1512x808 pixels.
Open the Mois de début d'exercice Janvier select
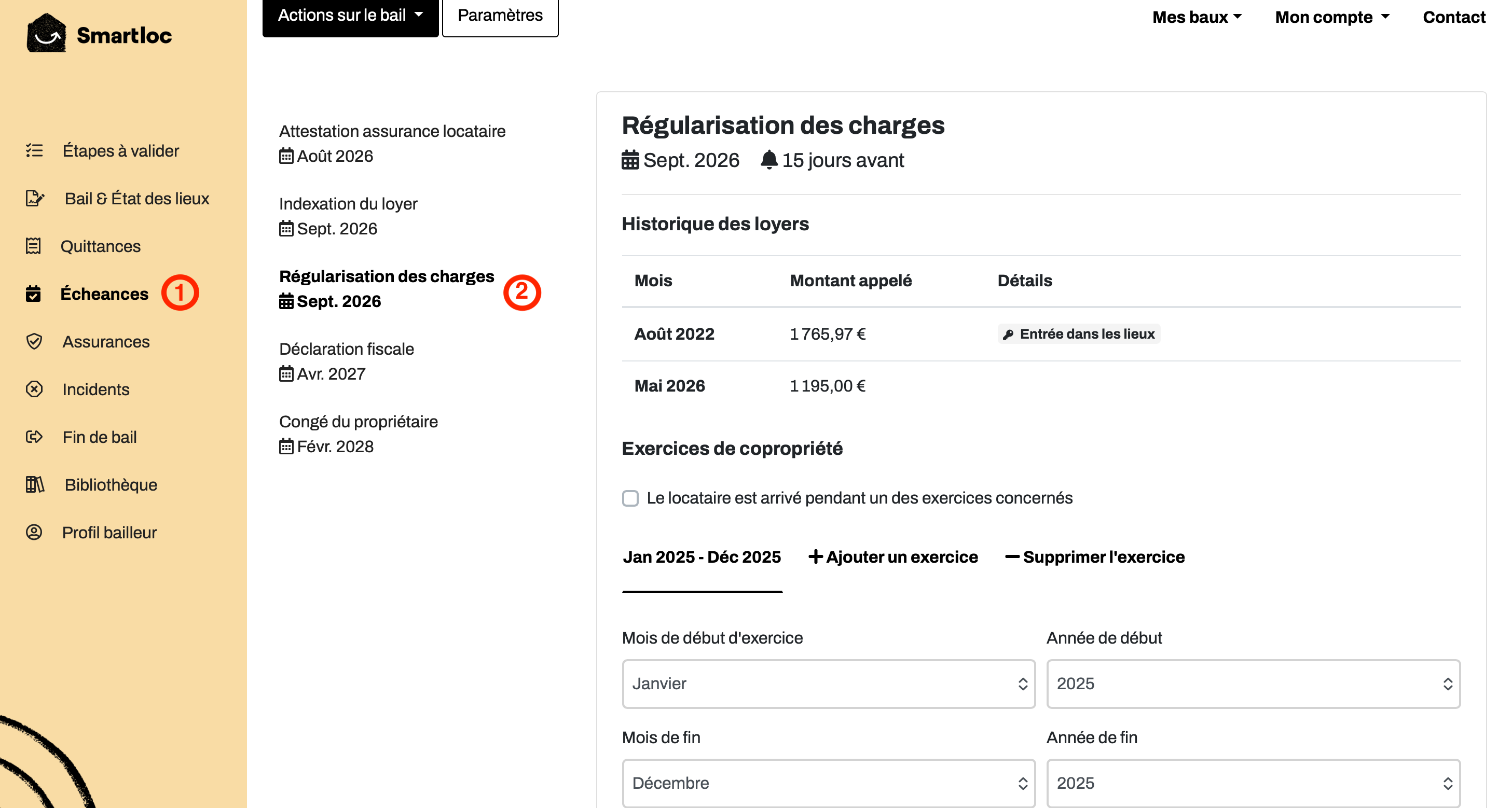tap(828, 684)
